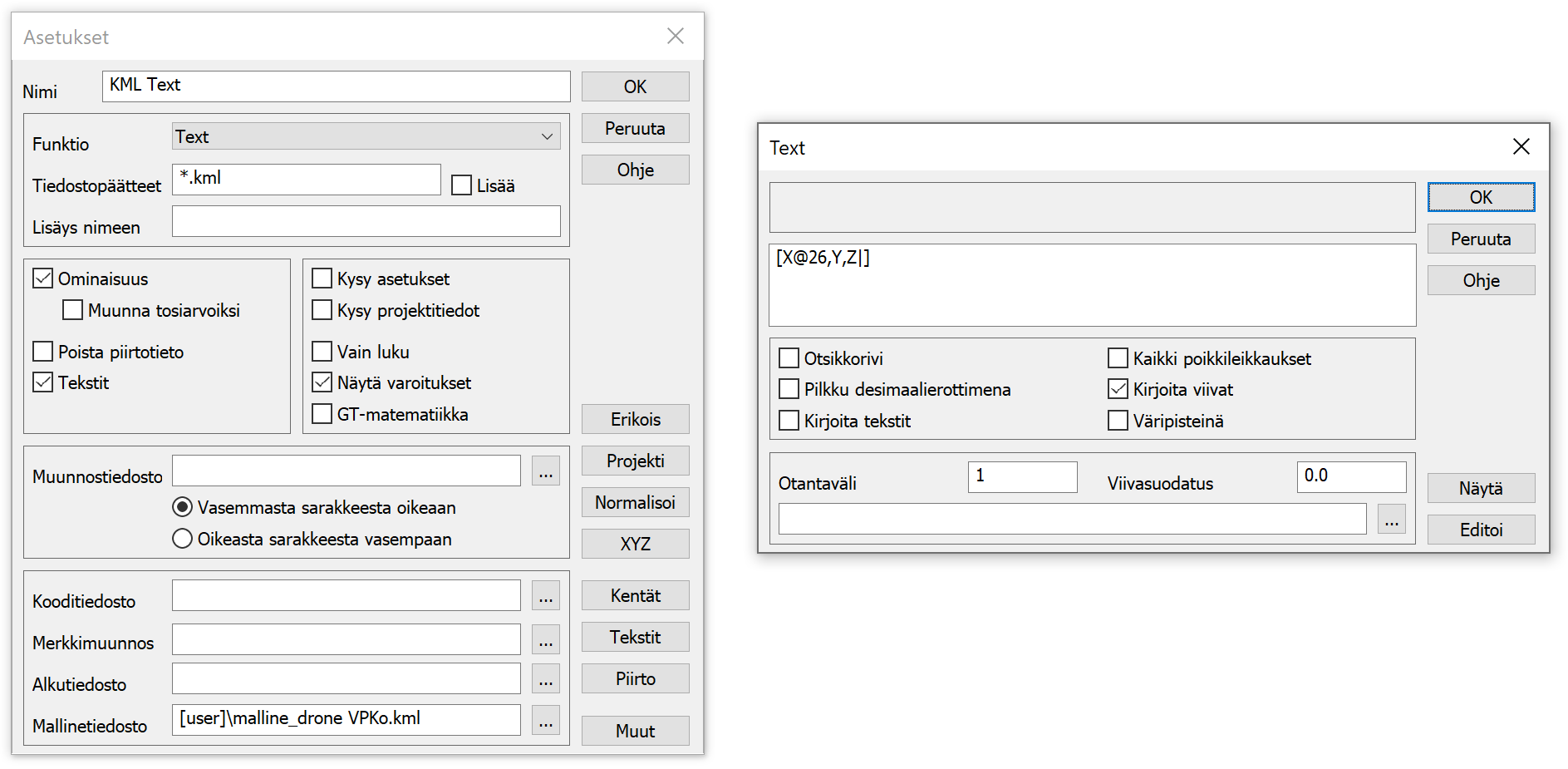Click browse button below Otantaväli in Text dialog
This screenshot has width=1568, height=769.
click(x=1391, y=520)
